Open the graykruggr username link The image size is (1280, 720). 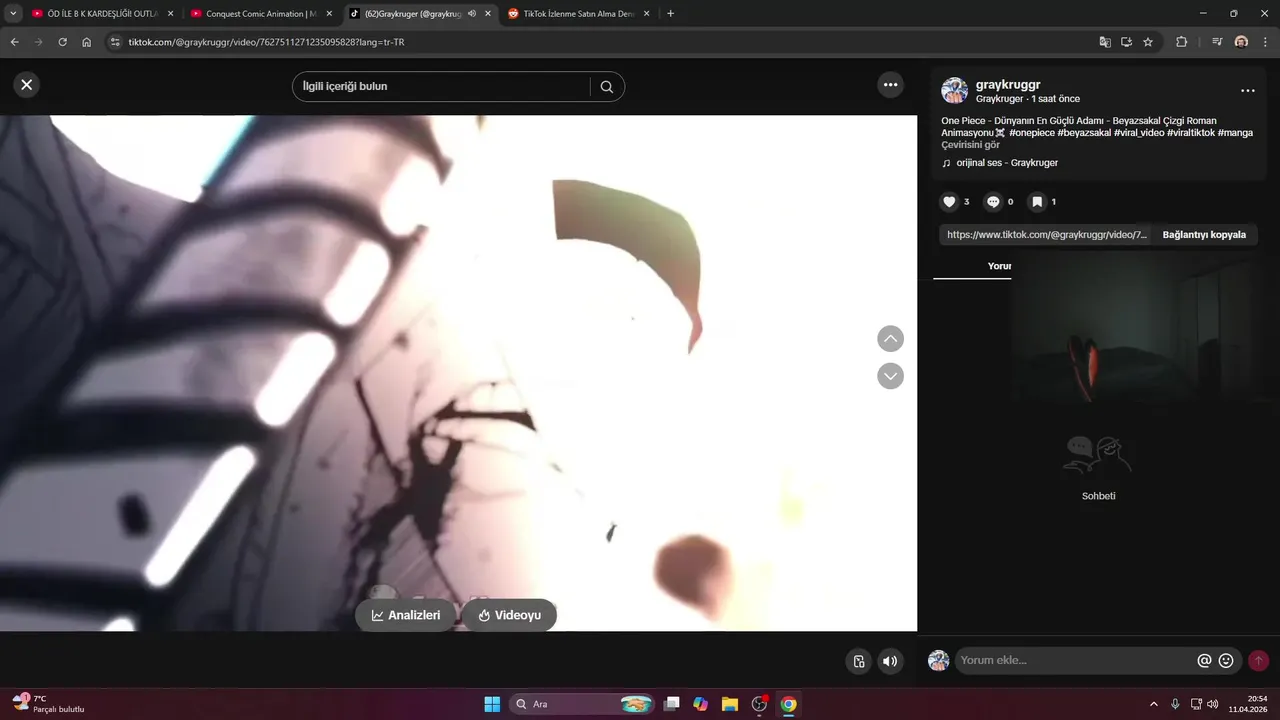(x=1008, y=85)
